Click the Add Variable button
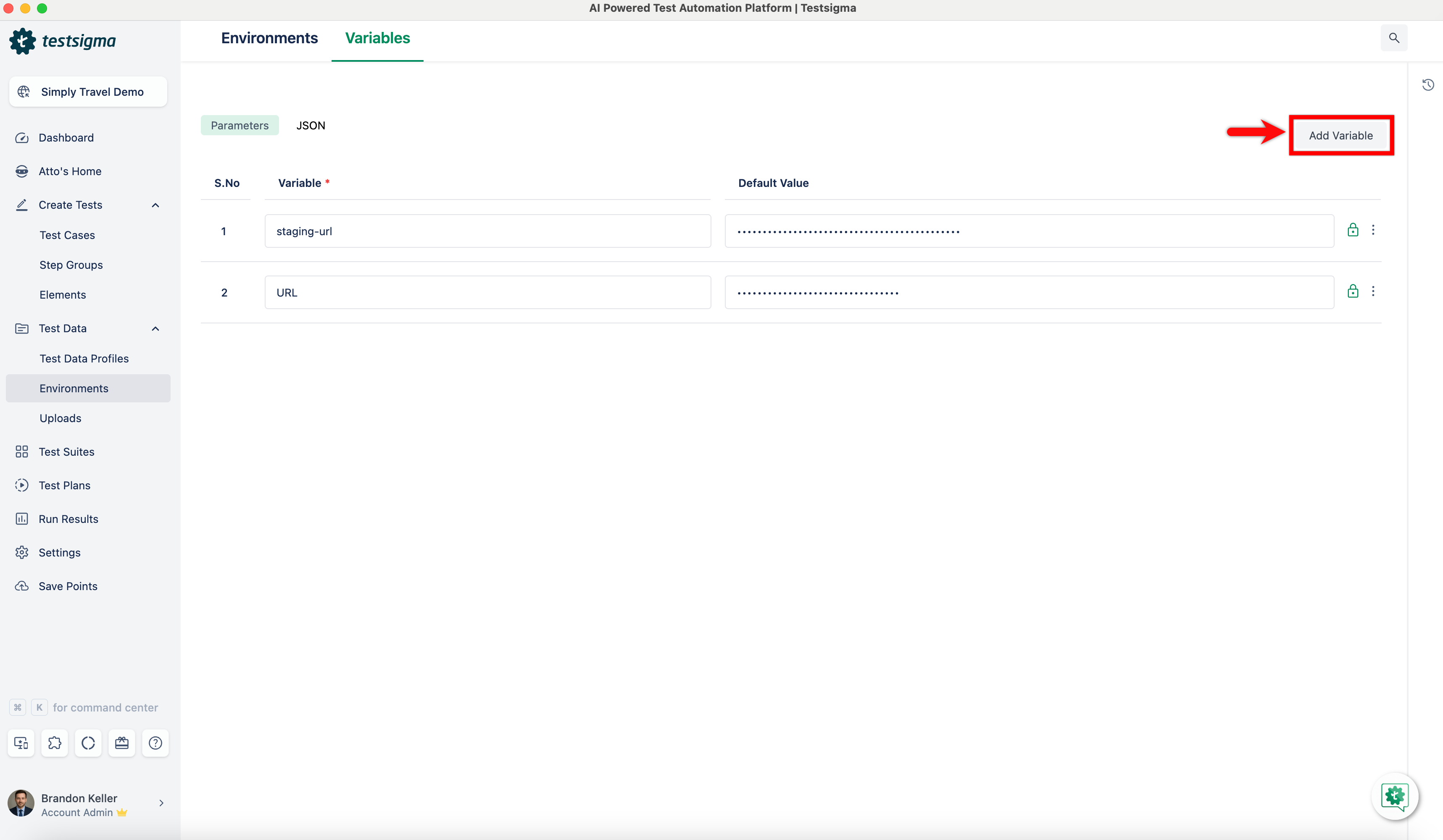The height and width of the screenshot is (840, 1443). [1341, 135]
